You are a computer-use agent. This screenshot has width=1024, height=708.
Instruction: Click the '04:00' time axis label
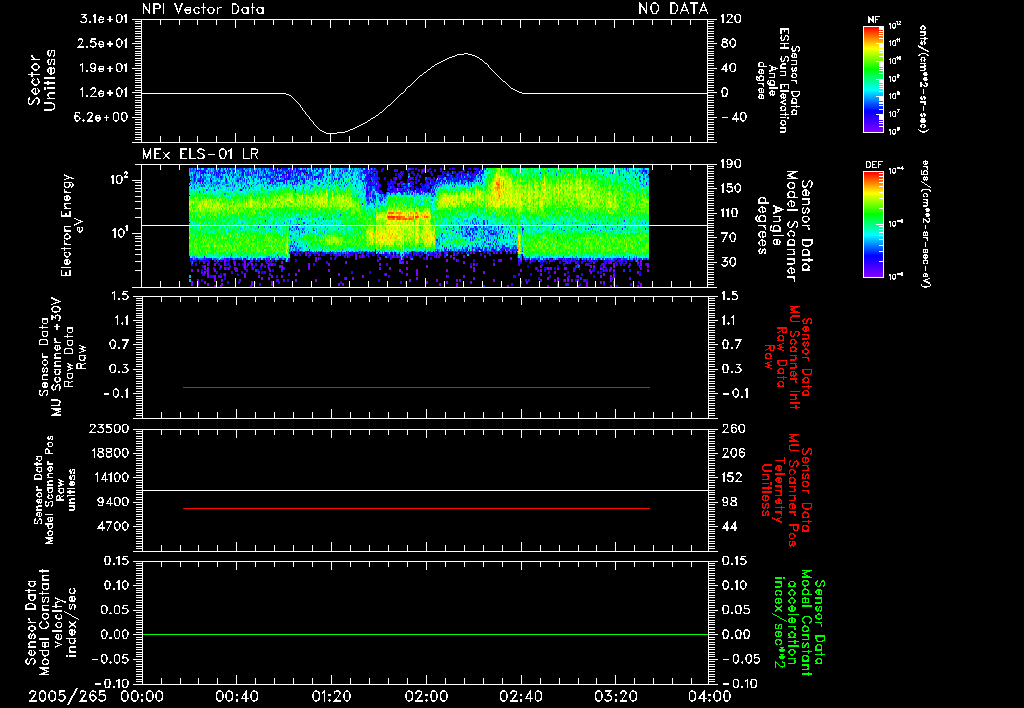pyautogui.click(x=709, y=696)
